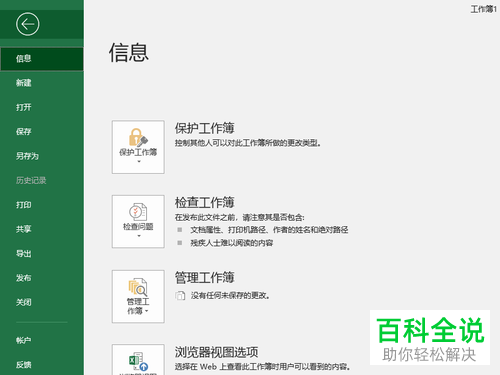
Task: Click the 浏览器视图选项 section heading
Action: point(216,352)
